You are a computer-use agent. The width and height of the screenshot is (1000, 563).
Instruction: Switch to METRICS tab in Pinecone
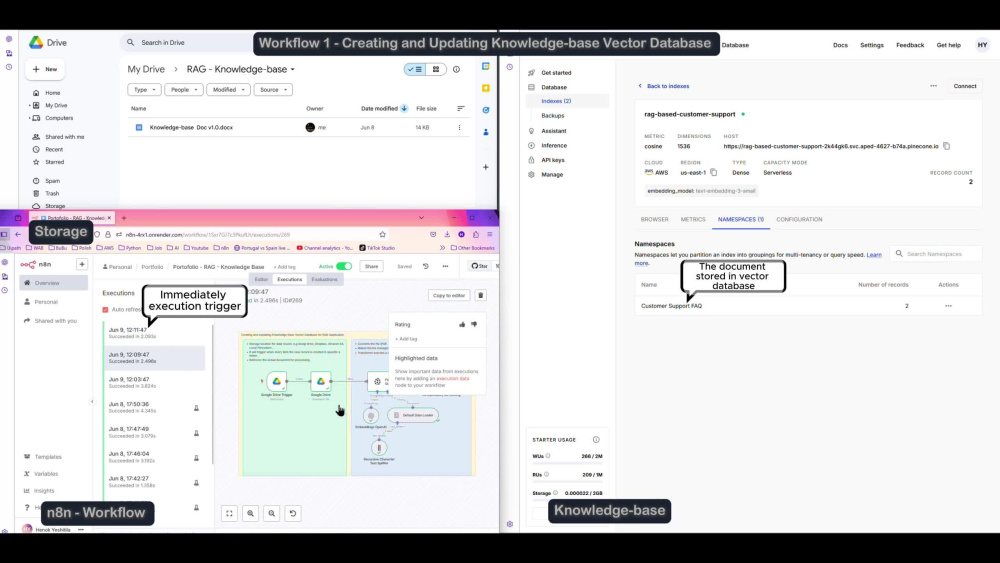[x=693, y=219]
